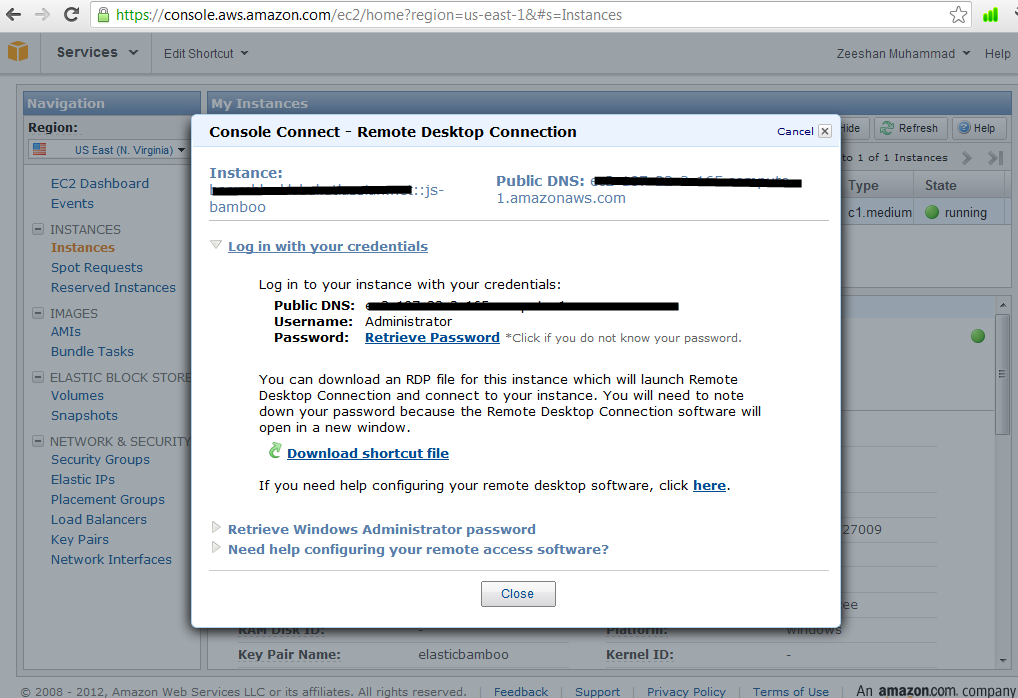Click the dialog's Cancel X icon
The width and height of the screenshot is (1018, 698).
click(824, 131)
